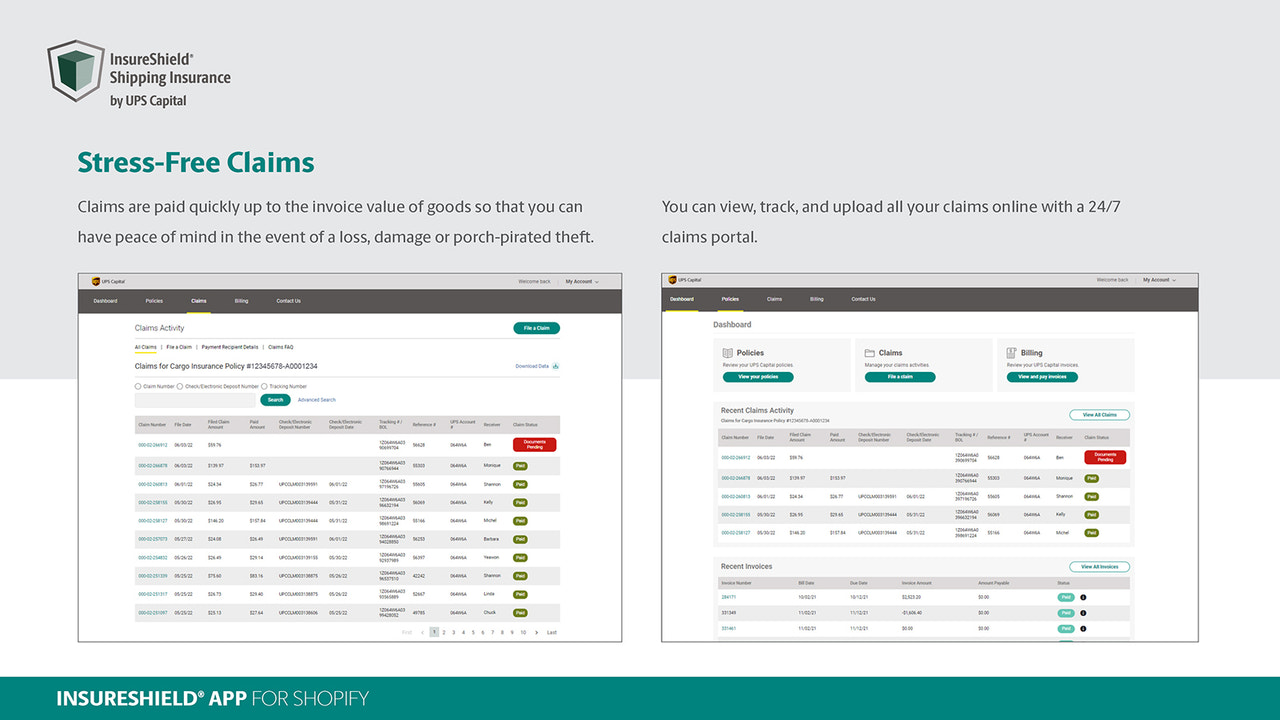The height and width of the screenshot is (720, 1280).
Task: Click page 3 in the claims pagination
Action: pyautogui.click(x=454, y=632)
